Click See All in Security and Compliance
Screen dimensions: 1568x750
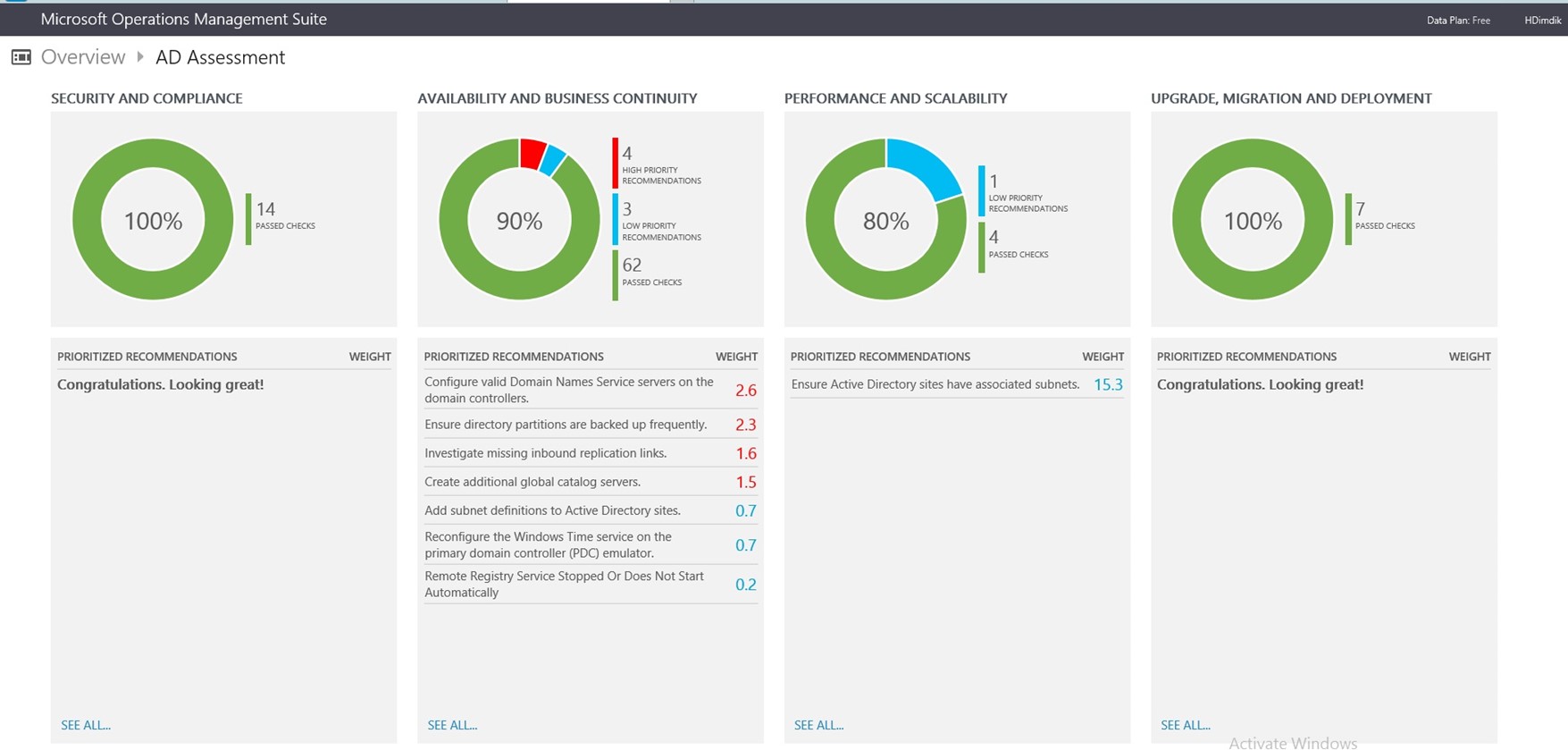click(x=86, y=725)
